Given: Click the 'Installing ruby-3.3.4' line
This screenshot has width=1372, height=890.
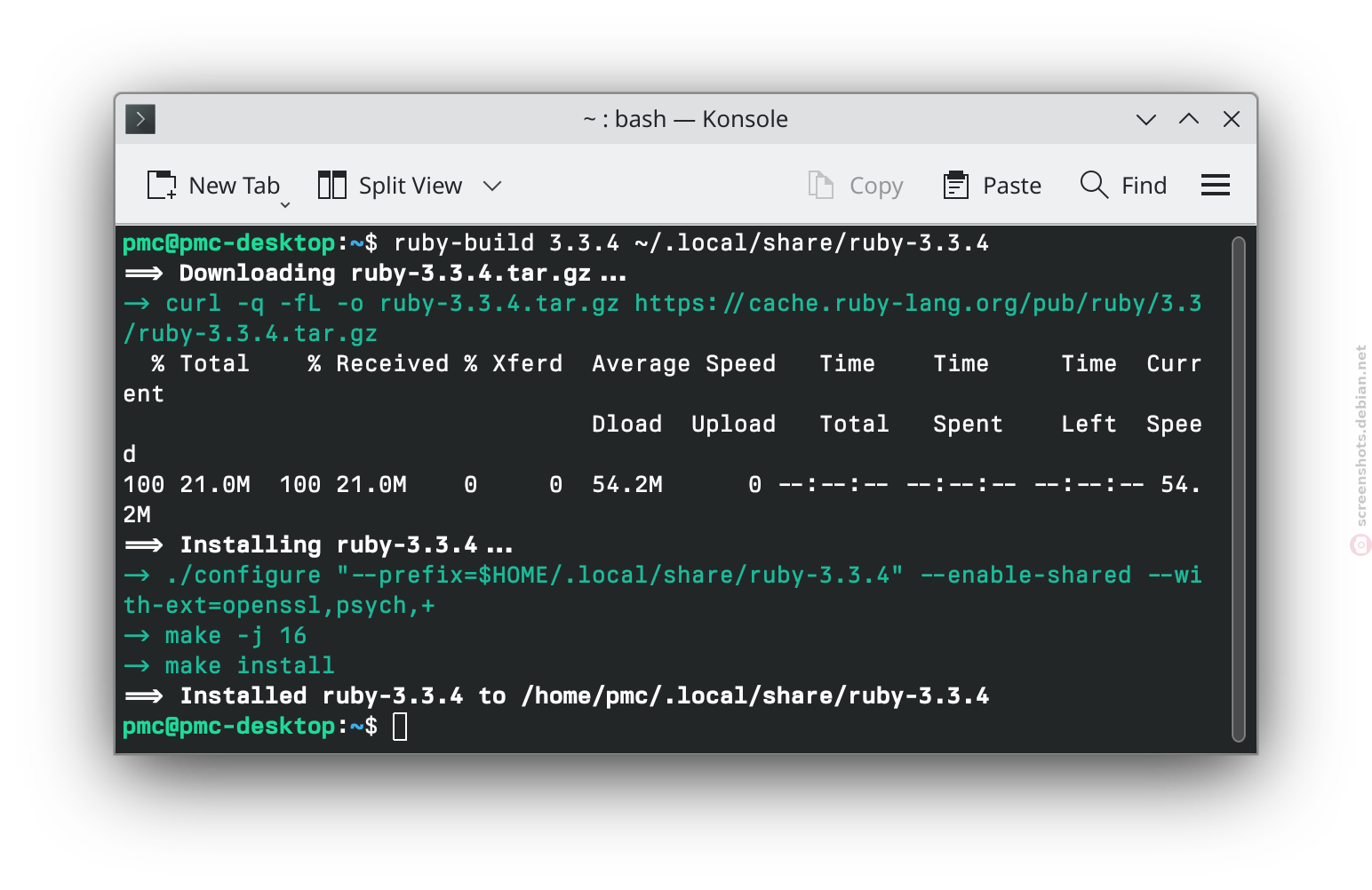Looking at the screenshot, I should [318, 544].
